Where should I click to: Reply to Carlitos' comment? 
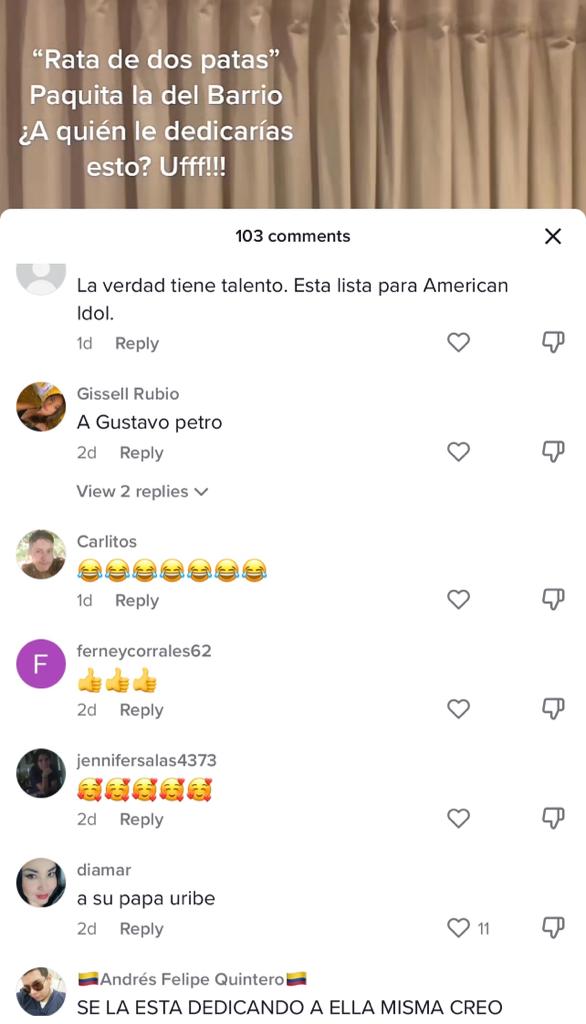tap(137, 600)
